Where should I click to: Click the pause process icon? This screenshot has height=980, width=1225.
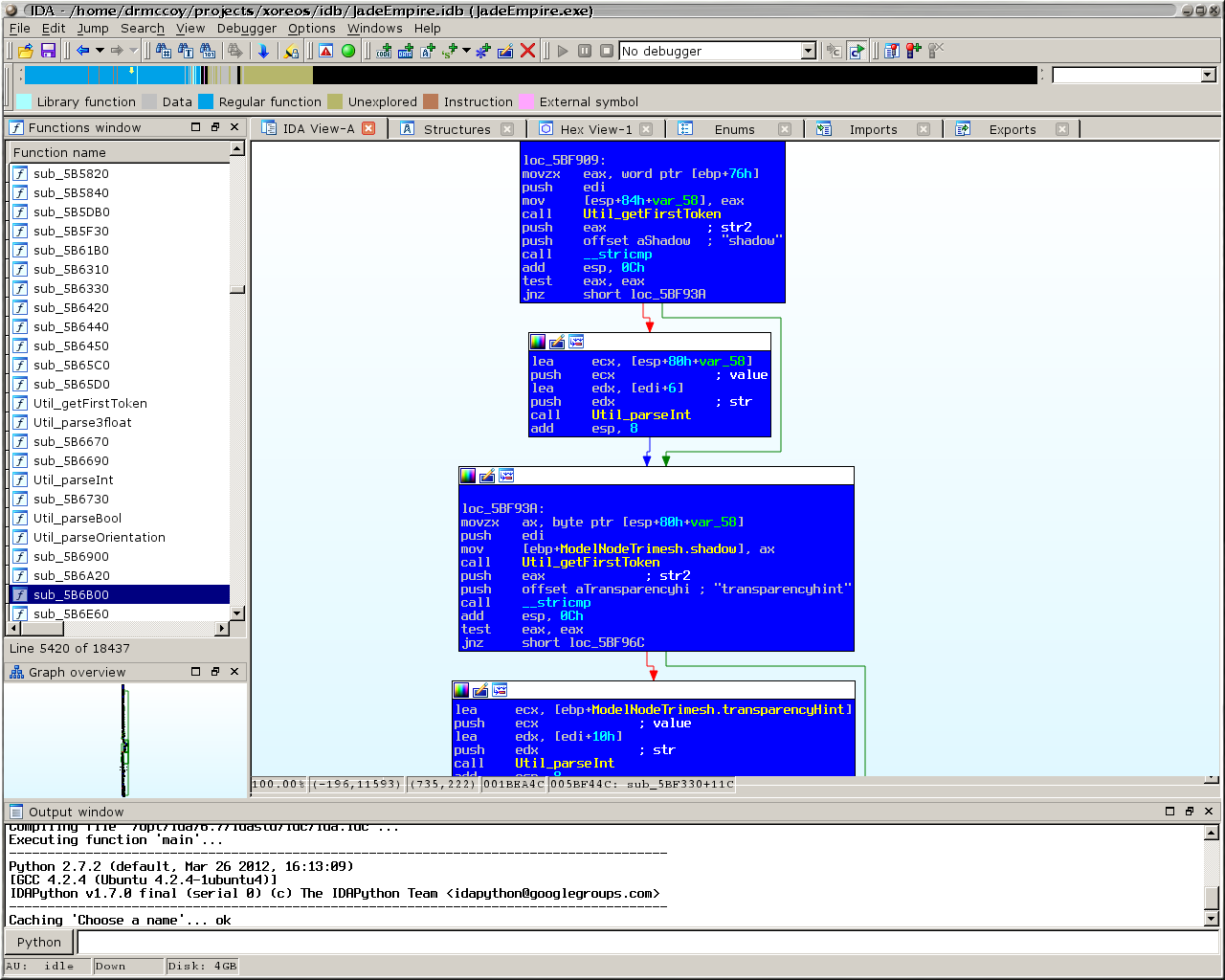pos(585,51)
